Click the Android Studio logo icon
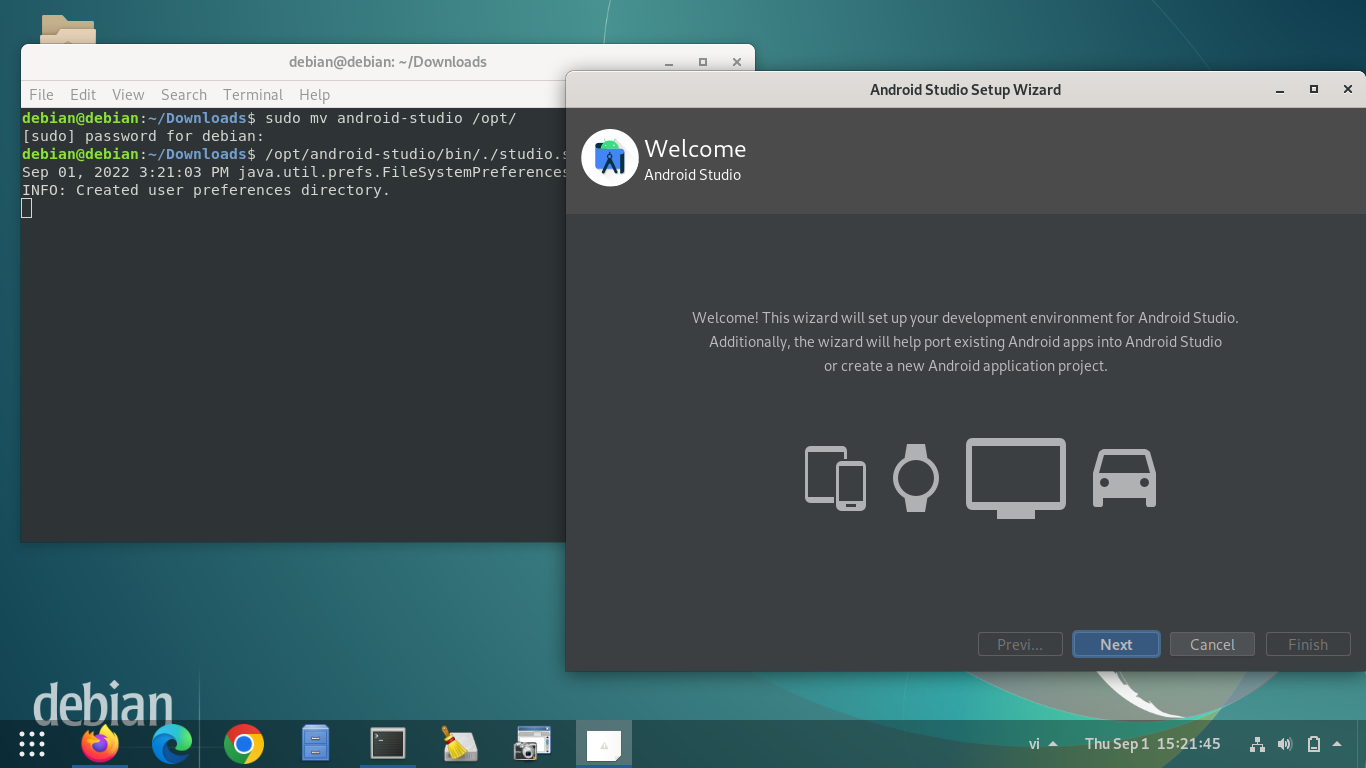This screenshot has height=768, width=1366. coord(610,158)
